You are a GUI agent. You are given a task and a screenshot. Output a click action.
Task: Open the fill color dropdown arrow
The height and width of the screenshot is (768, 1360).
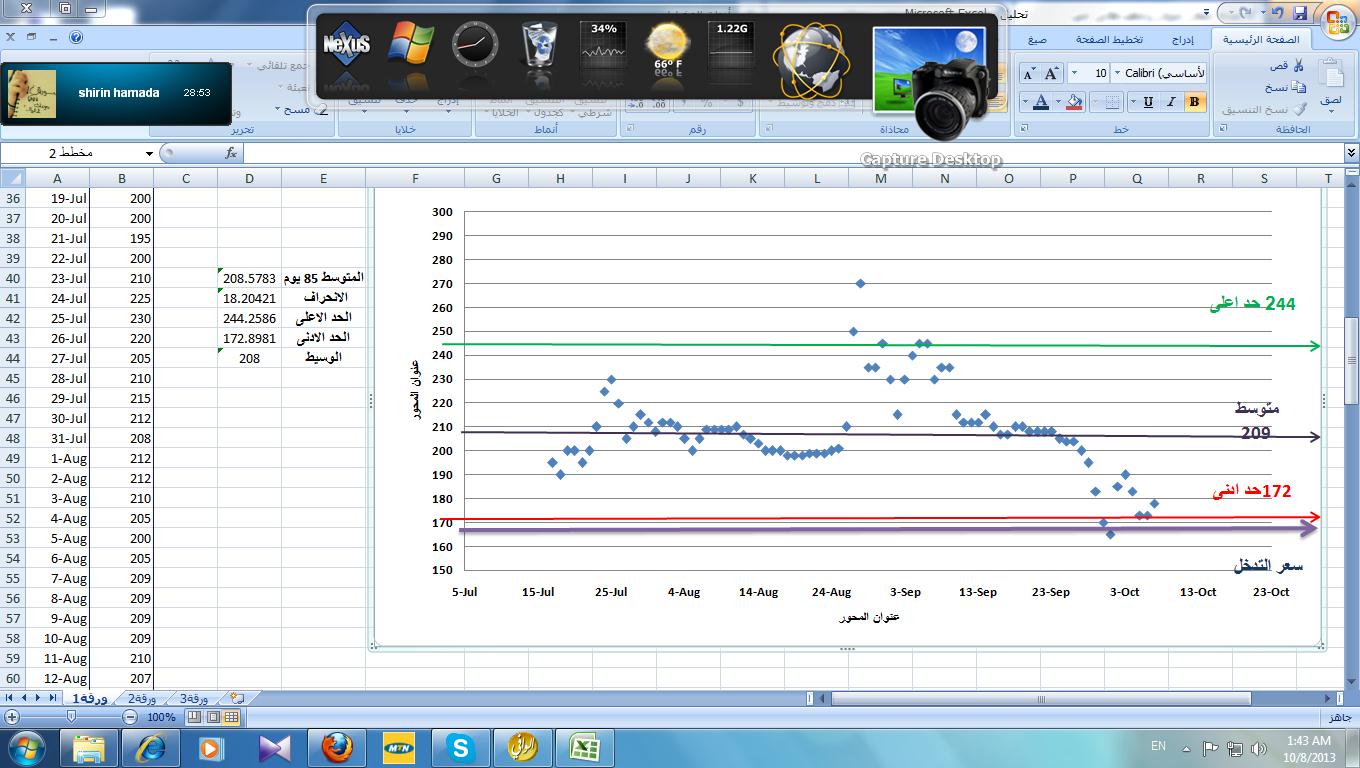click(x=1058, y=102)
